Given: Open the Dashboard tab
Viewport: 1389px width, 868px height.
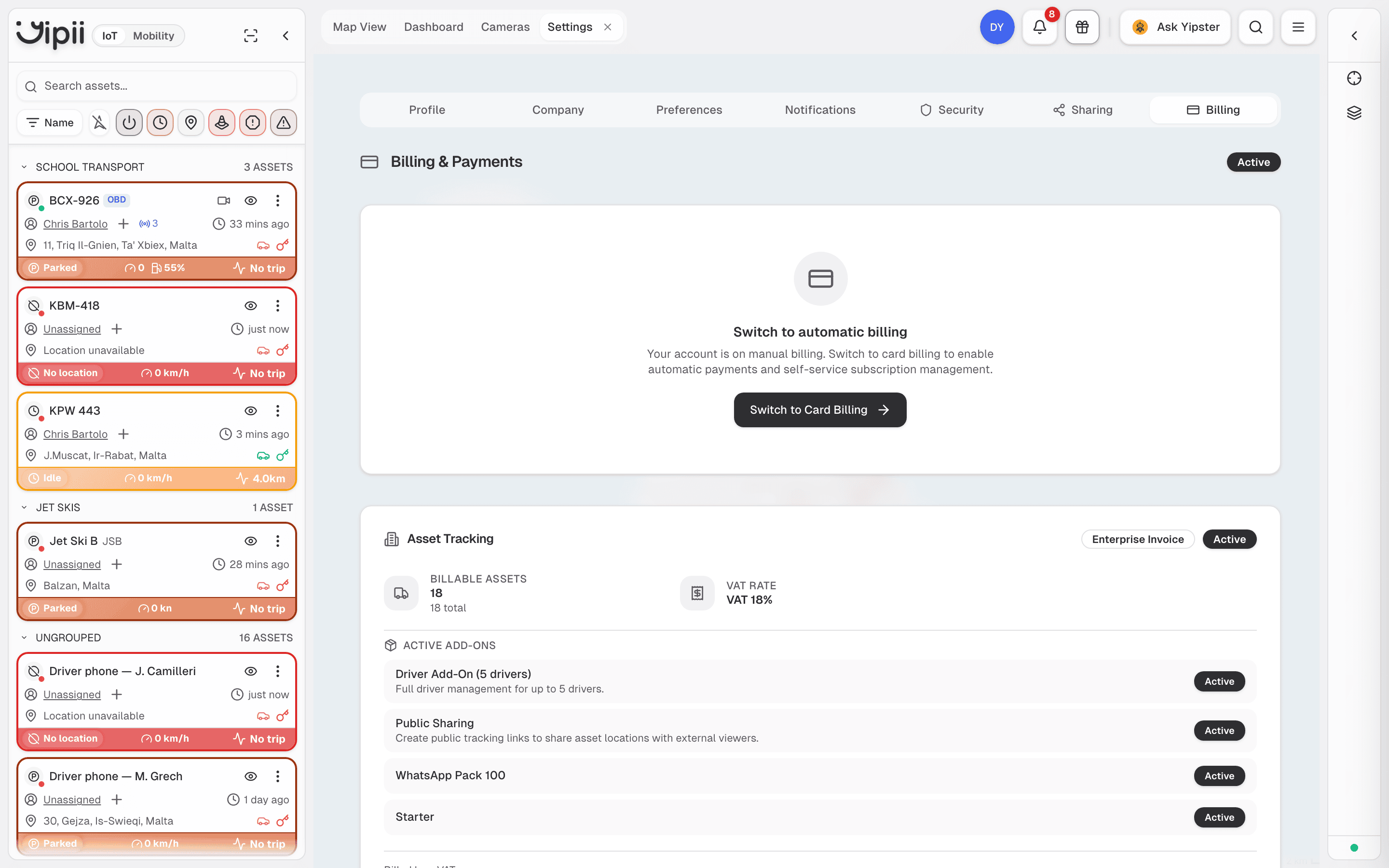Looking at the screenshot, I should 434,27.
